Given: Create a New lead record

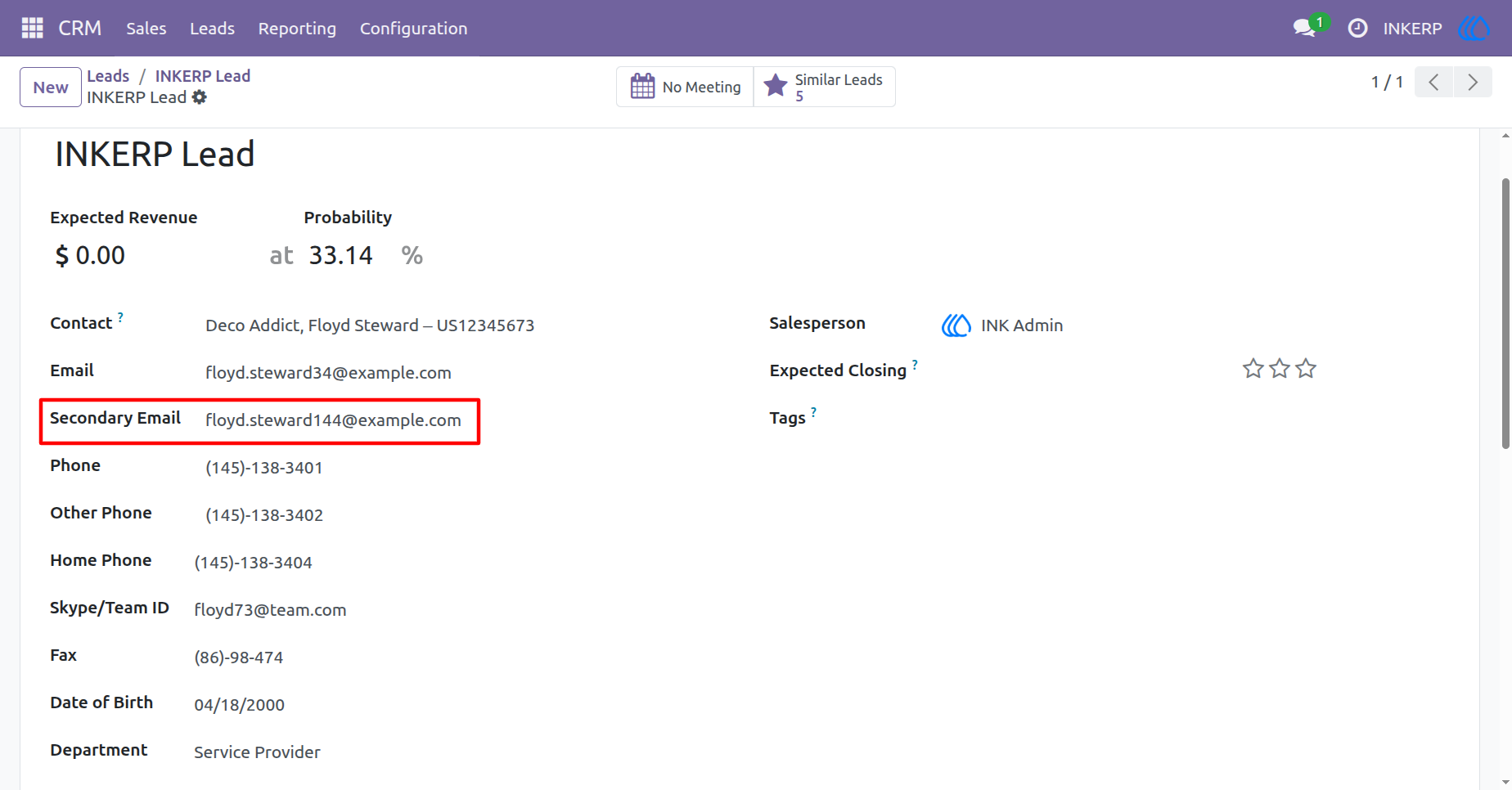Looking at the screenshot, I should [51, 87].
